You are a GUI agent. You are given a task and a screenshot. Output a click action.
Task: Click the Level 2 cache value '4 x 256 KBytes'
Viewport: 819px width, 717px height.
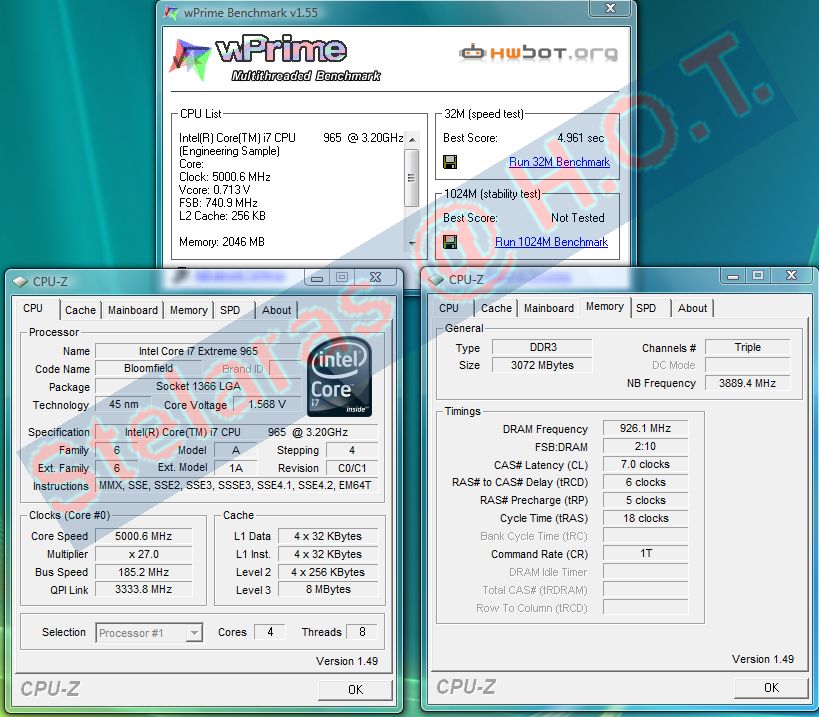click(328, 572)
